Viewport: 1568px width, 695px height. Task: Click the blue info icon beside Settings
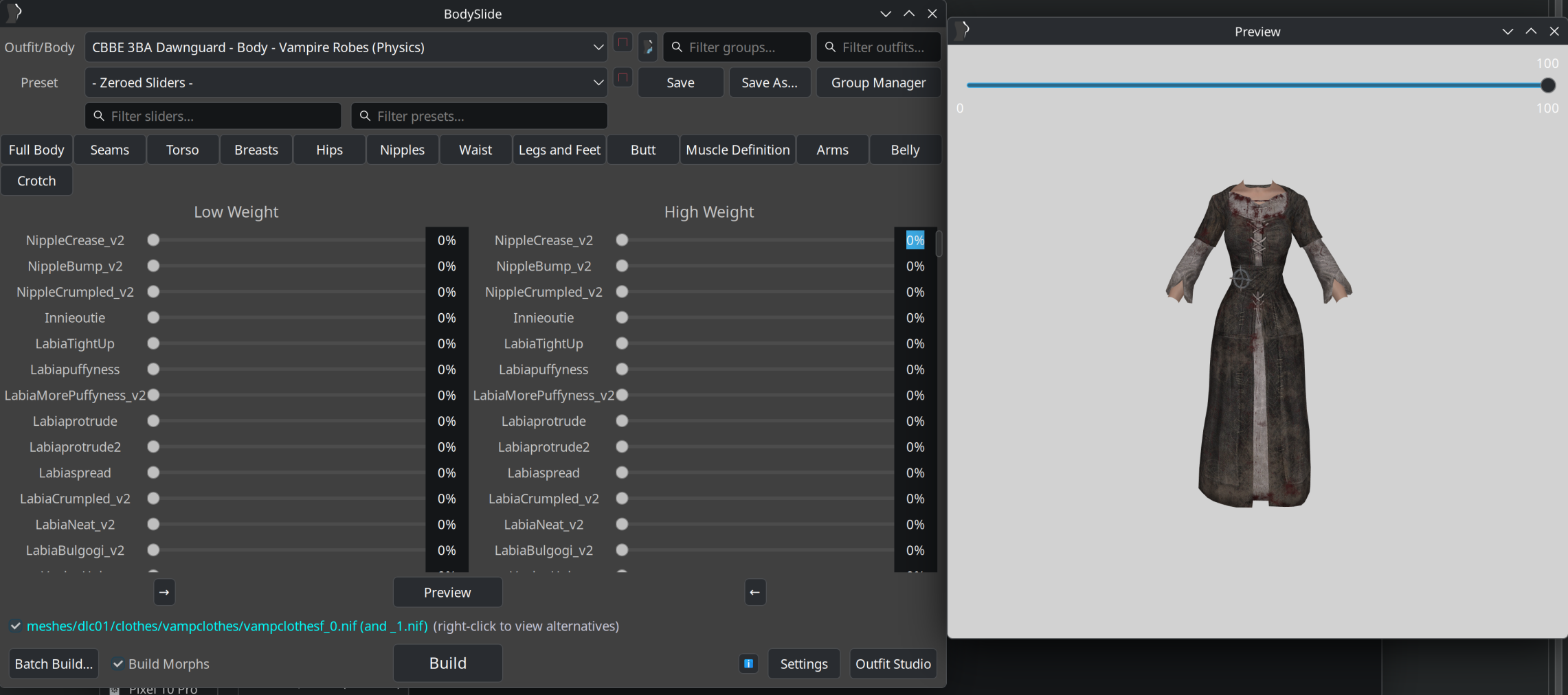coord(748,663)
